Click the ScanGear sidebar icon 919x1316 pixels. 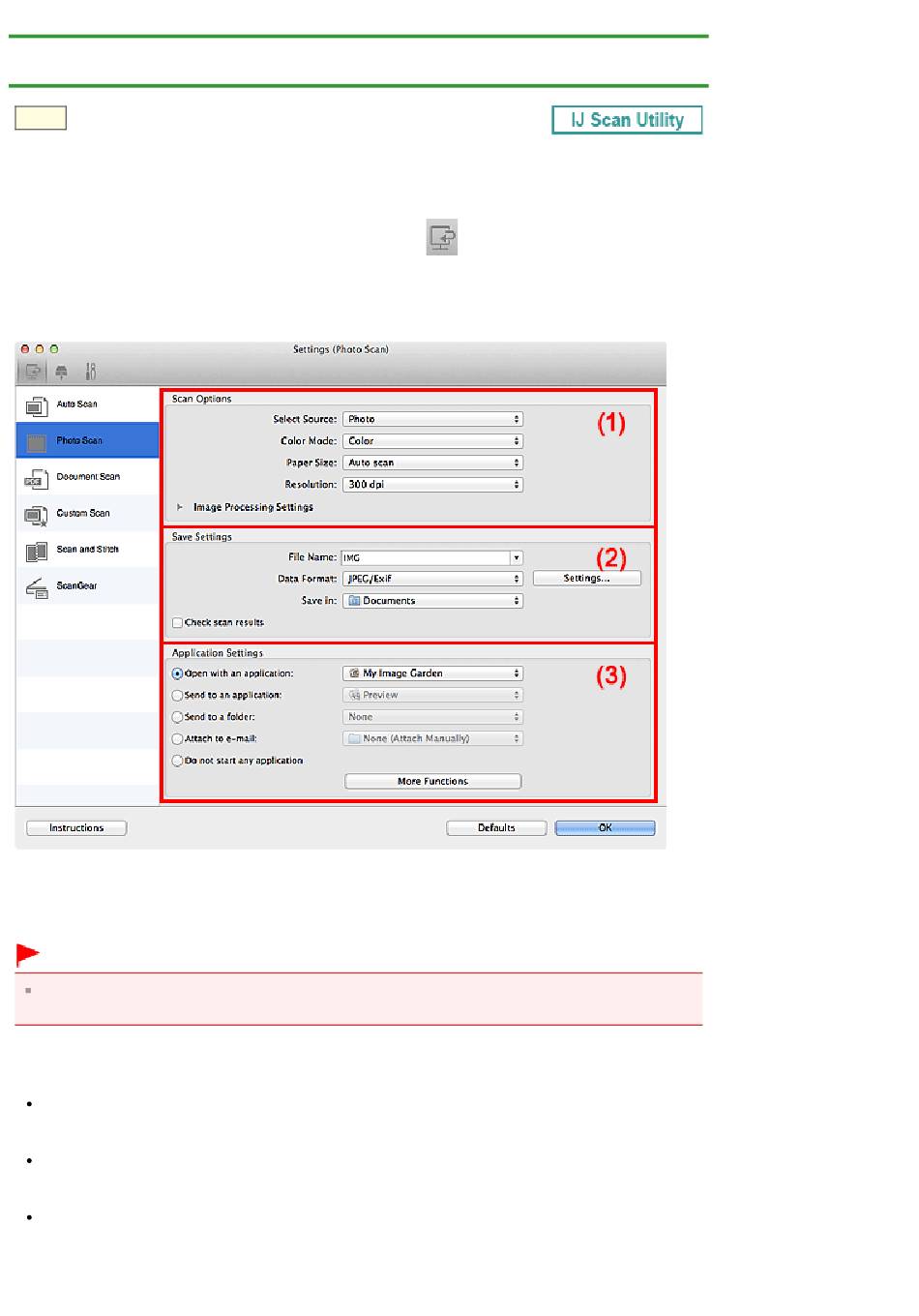[x=37, y=587]
